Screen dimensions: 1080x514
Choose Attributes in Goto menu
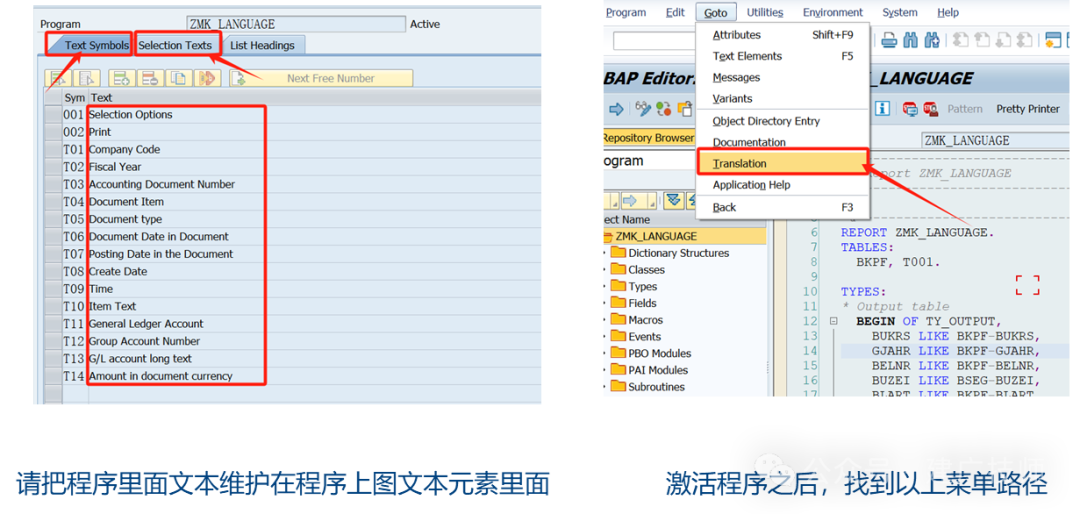click(782, 34)
